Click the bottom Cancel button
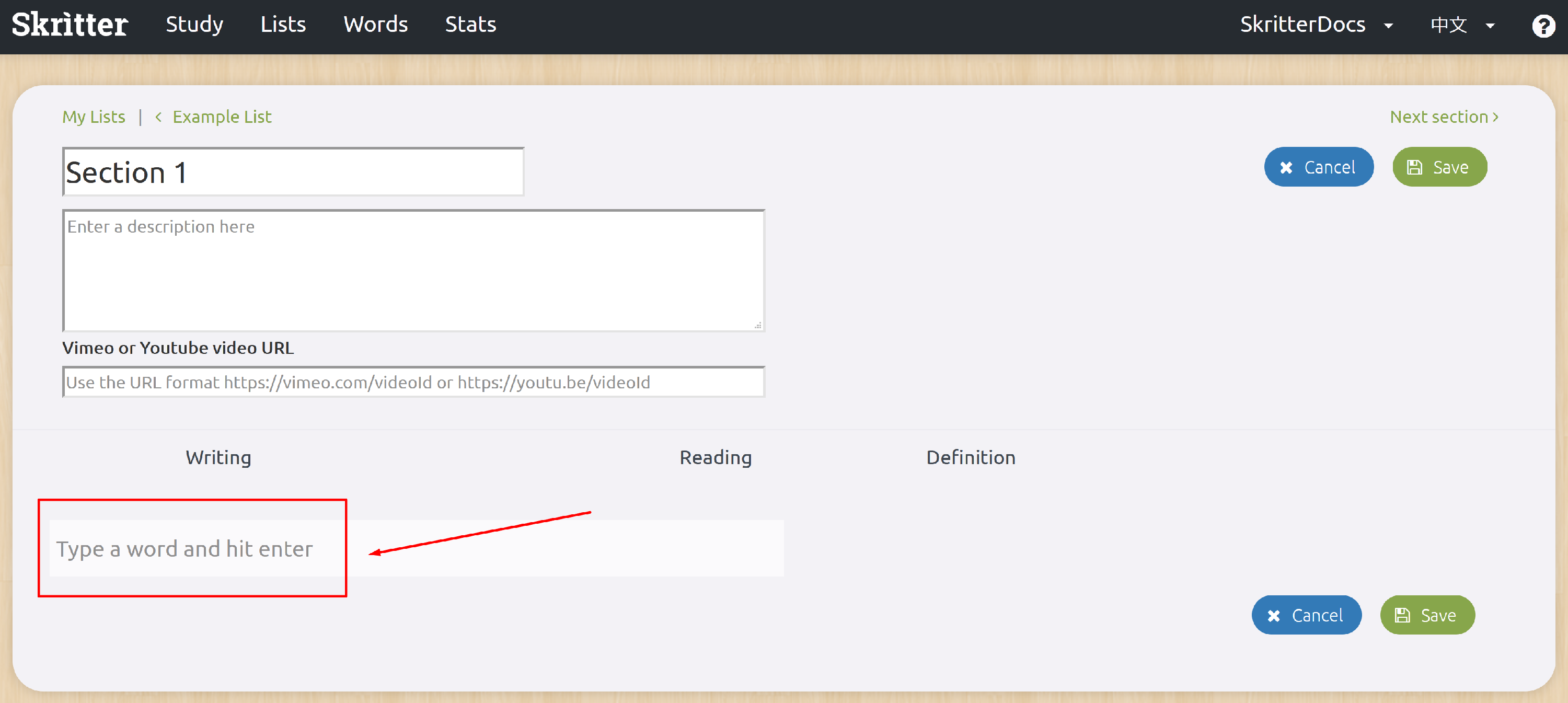This screenshot has width=1568, height=703. (x=1306, y=615)
